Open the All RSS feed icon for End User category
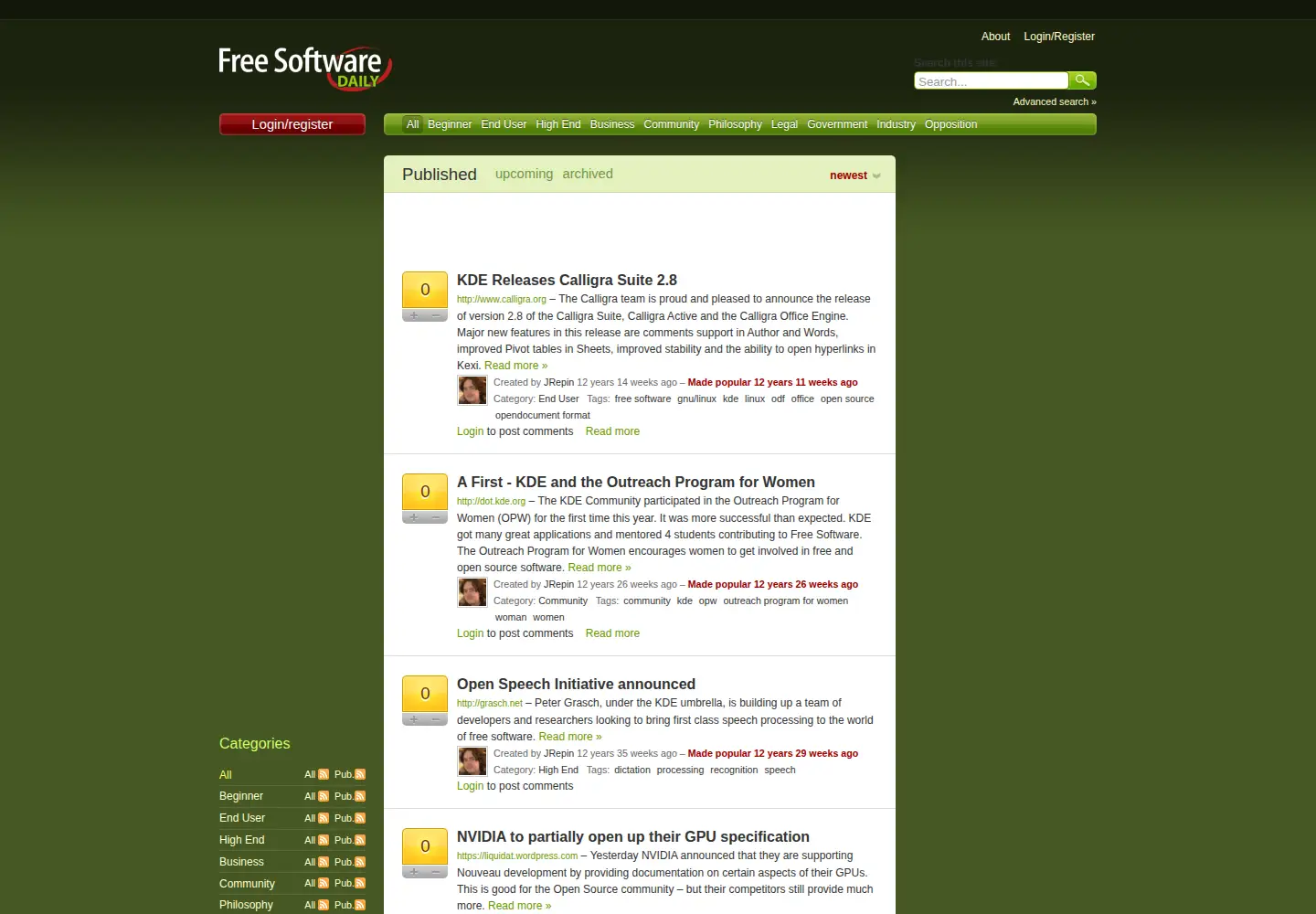 pos(324,818)
